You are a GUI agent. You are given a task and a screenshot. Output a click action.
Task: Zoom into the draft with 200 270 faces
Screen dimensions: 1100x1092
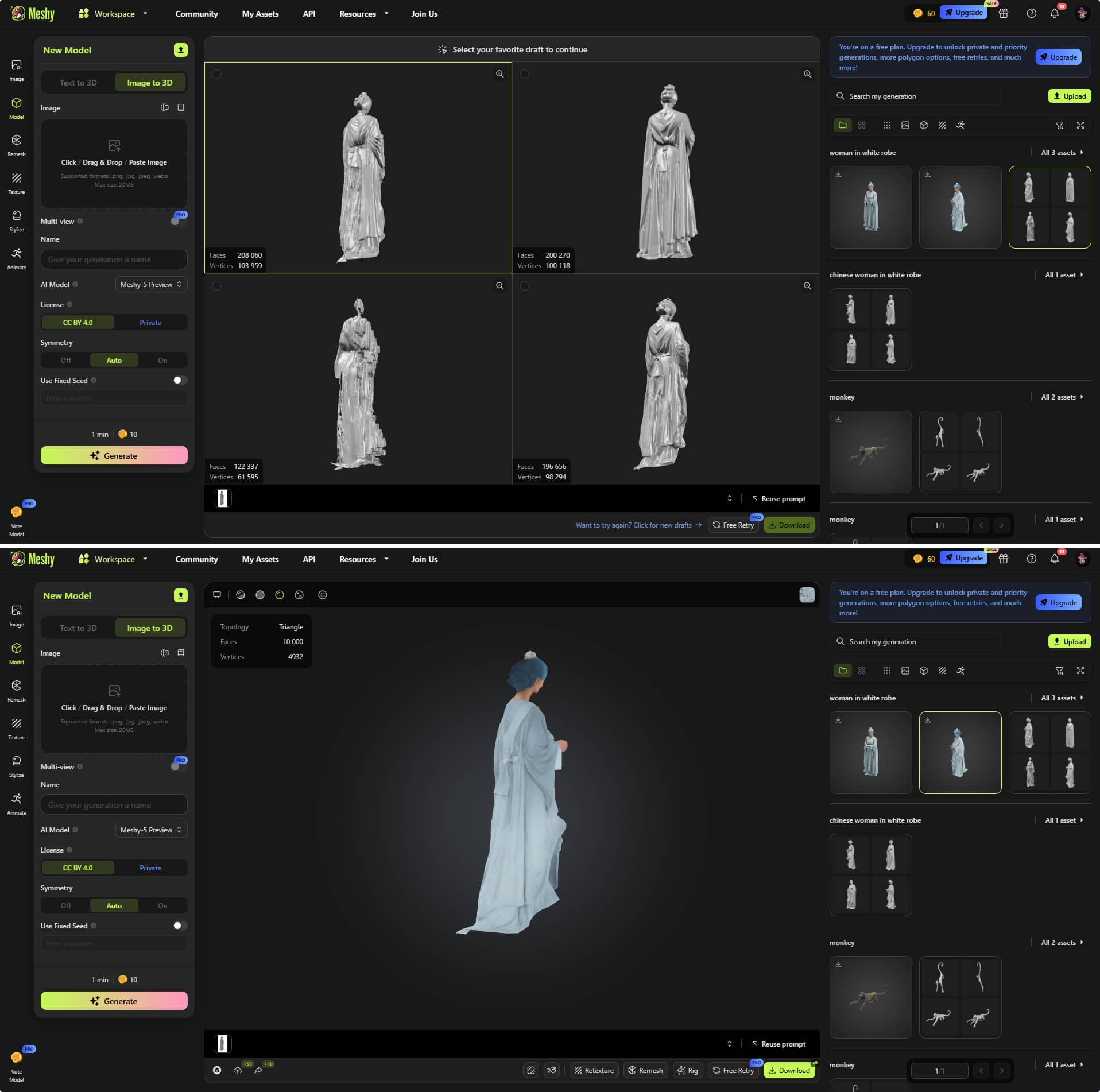coord(807,74)
